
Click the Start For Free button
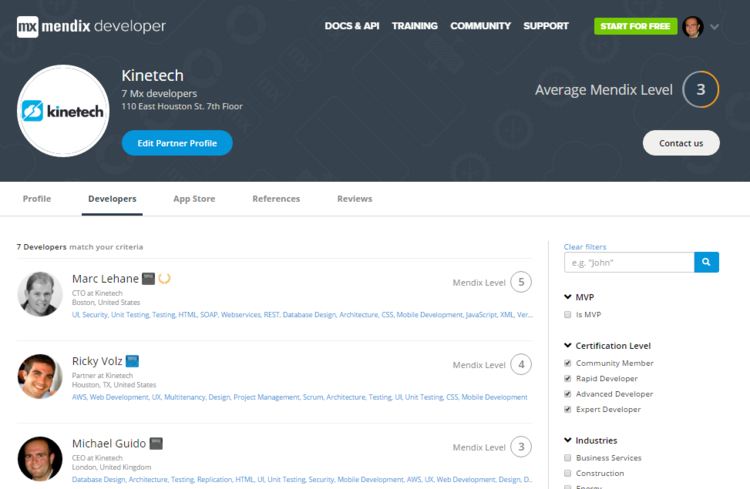635,26
